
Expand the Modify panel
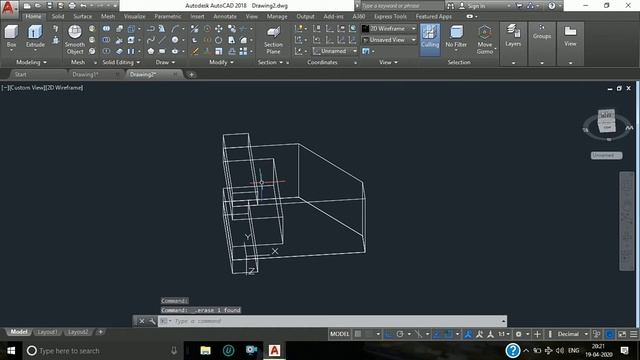(x=221, y=62)
